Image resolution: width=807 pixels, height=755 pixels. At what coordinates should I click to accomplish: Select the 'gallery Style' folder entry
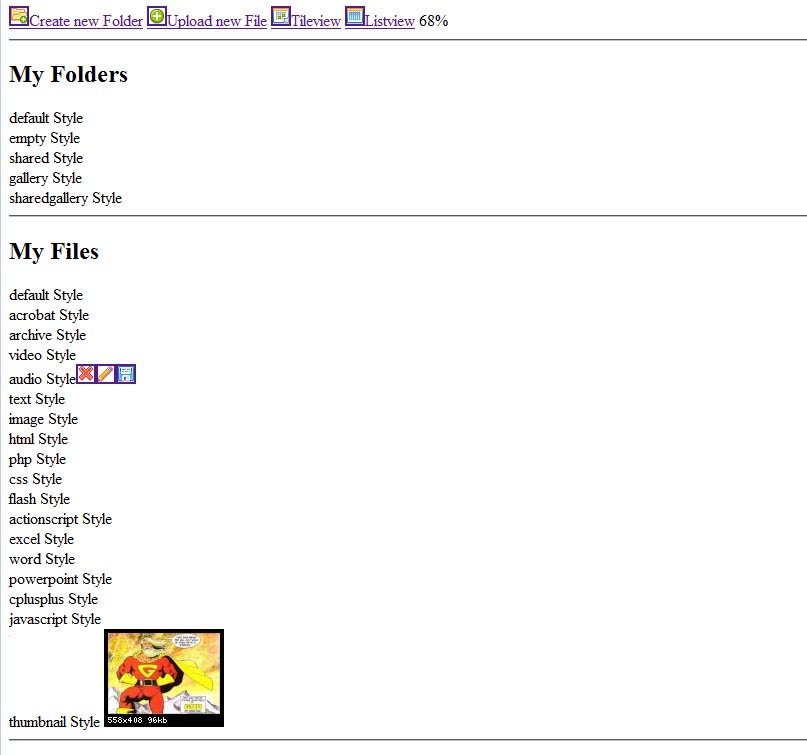pos(45,178)
